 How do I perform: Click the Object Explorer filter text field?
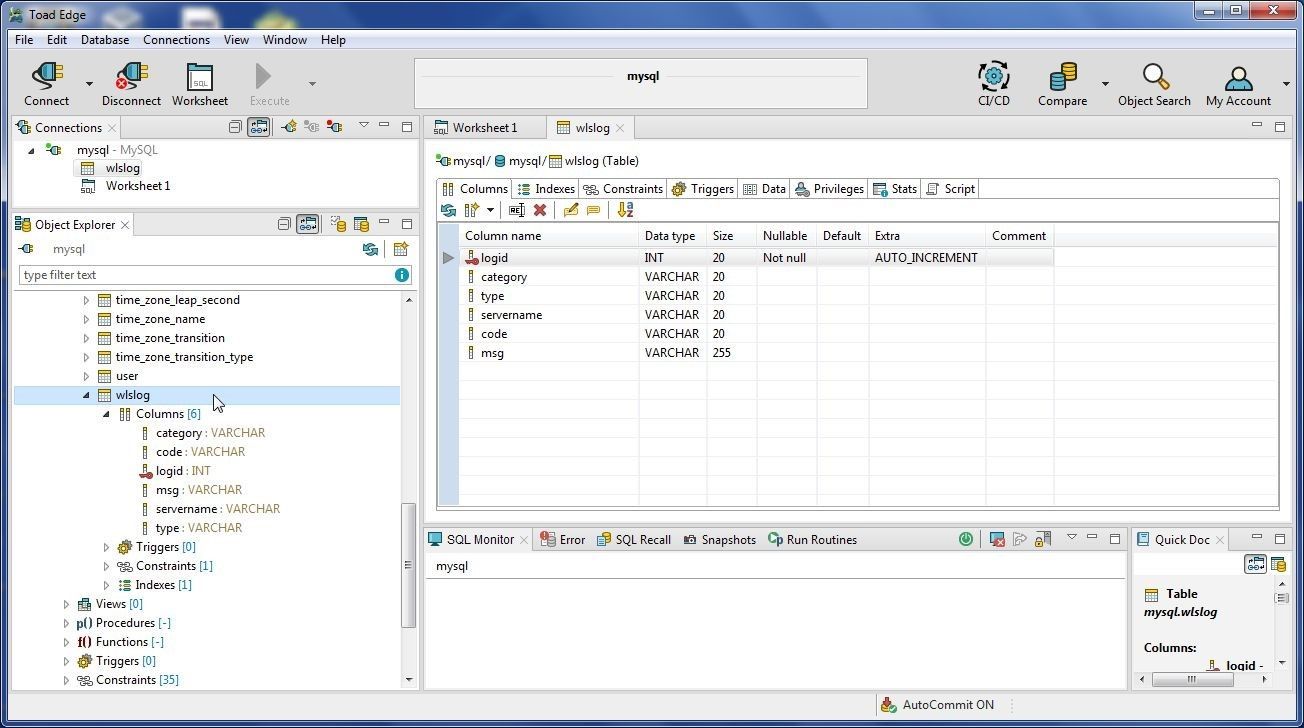coord(205,275)
